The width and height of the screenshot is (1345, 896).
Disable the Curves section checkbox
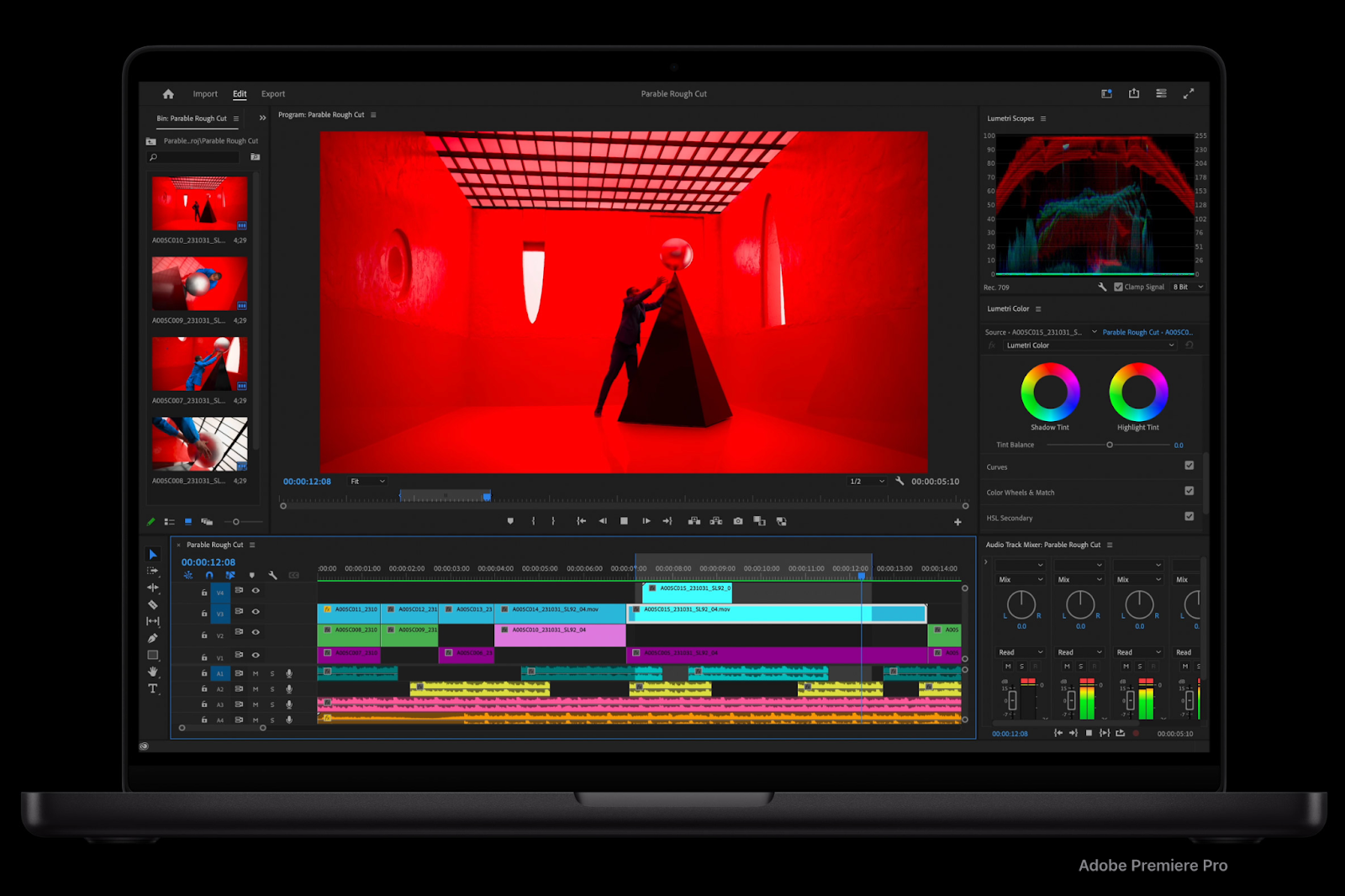click(1189, 466)
